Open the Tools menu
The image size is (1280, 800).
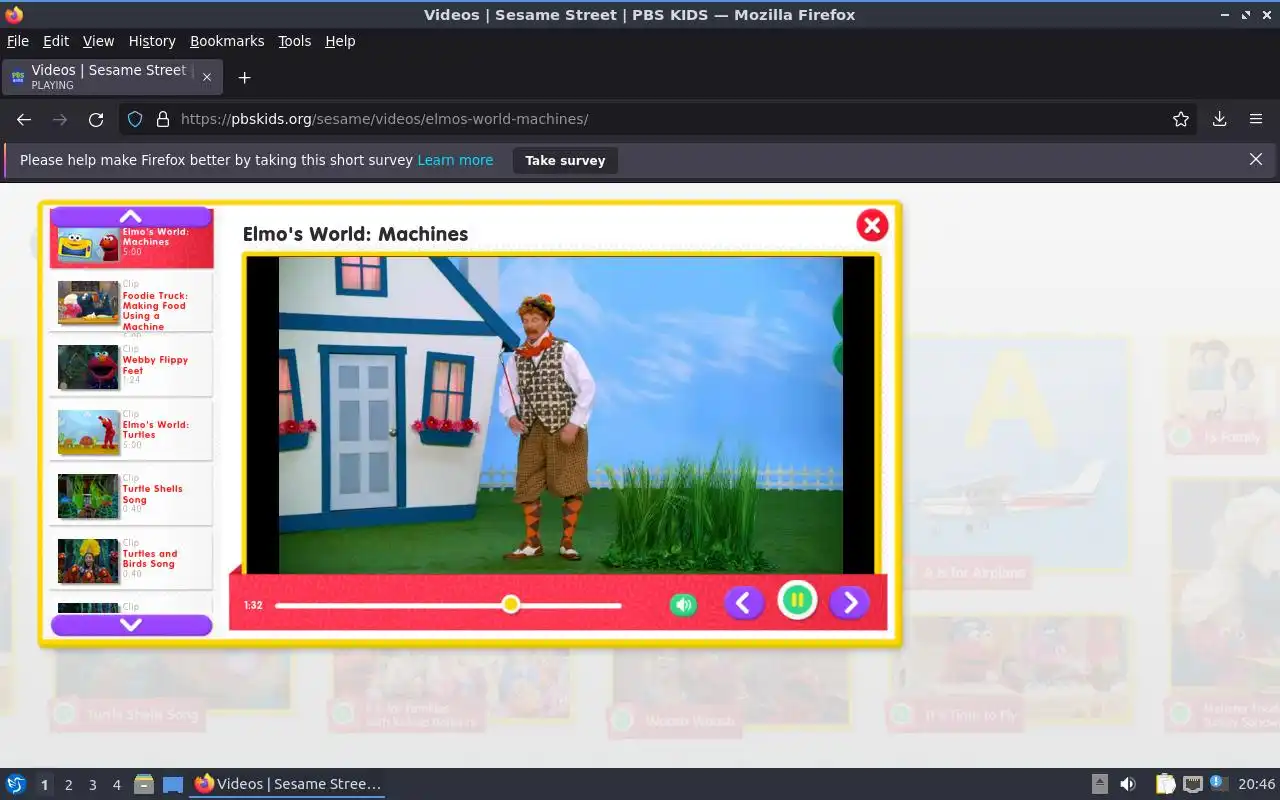294,41
